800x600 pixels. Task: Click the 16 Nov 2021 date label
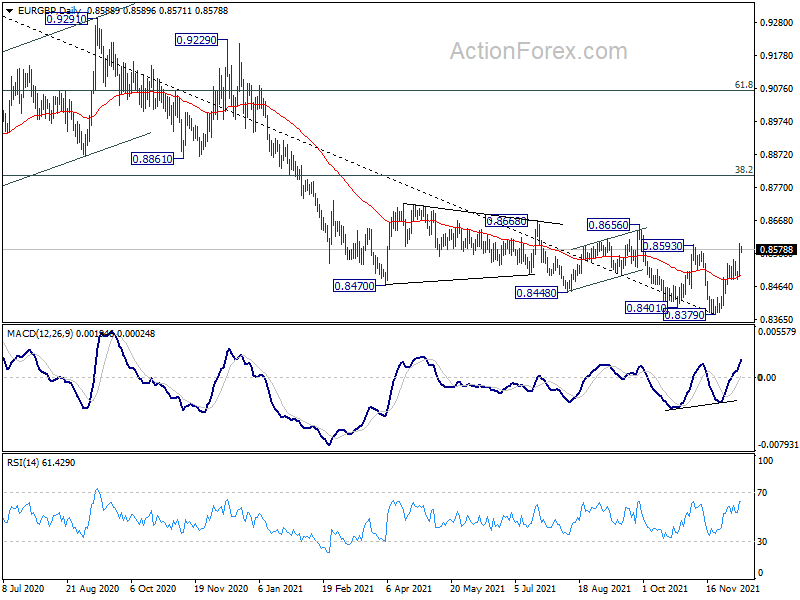click(733, 588)
